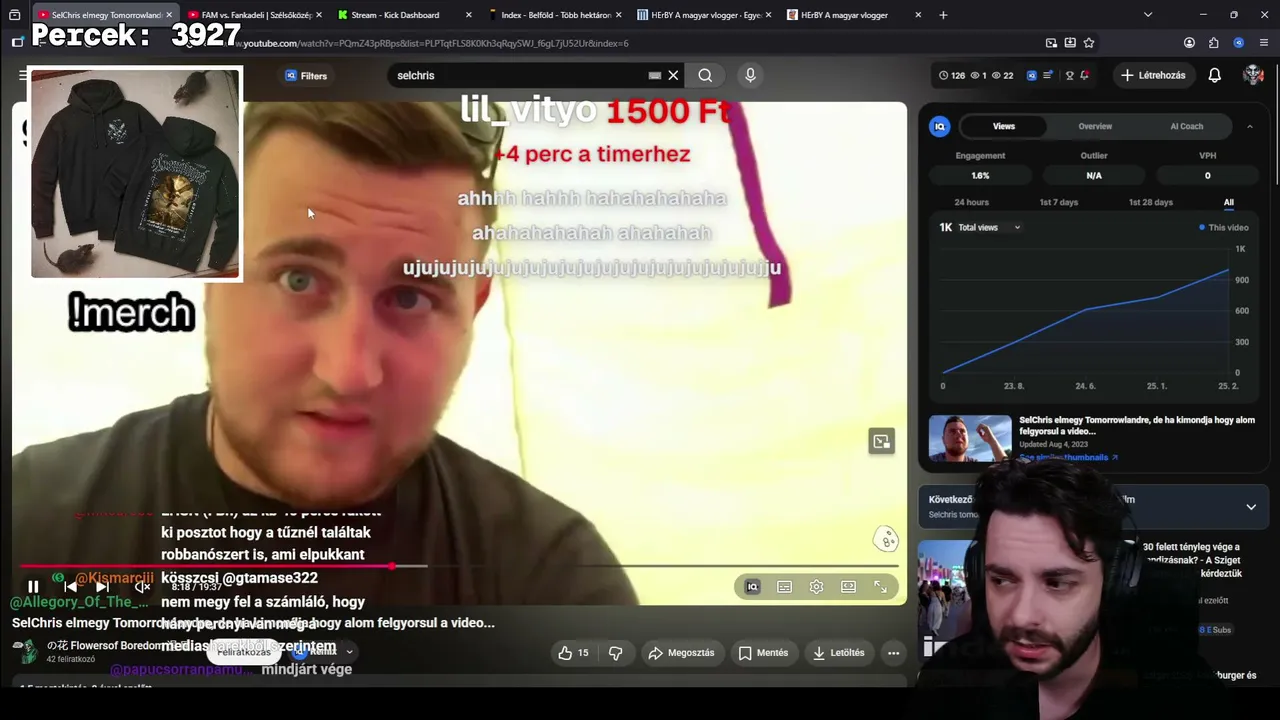This screenshot has height=720, width=1280.
Task: Click the blue vidIQ icon in stats bar
Action: click(1032, 75)
